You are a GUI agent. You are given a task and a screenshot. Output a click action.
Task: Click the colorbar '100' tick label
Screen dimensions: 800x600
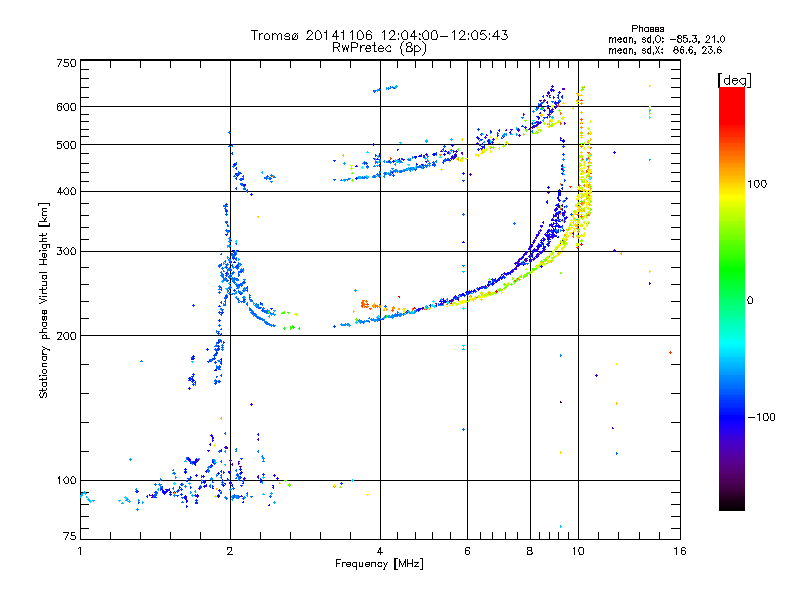tap(757, 184)
